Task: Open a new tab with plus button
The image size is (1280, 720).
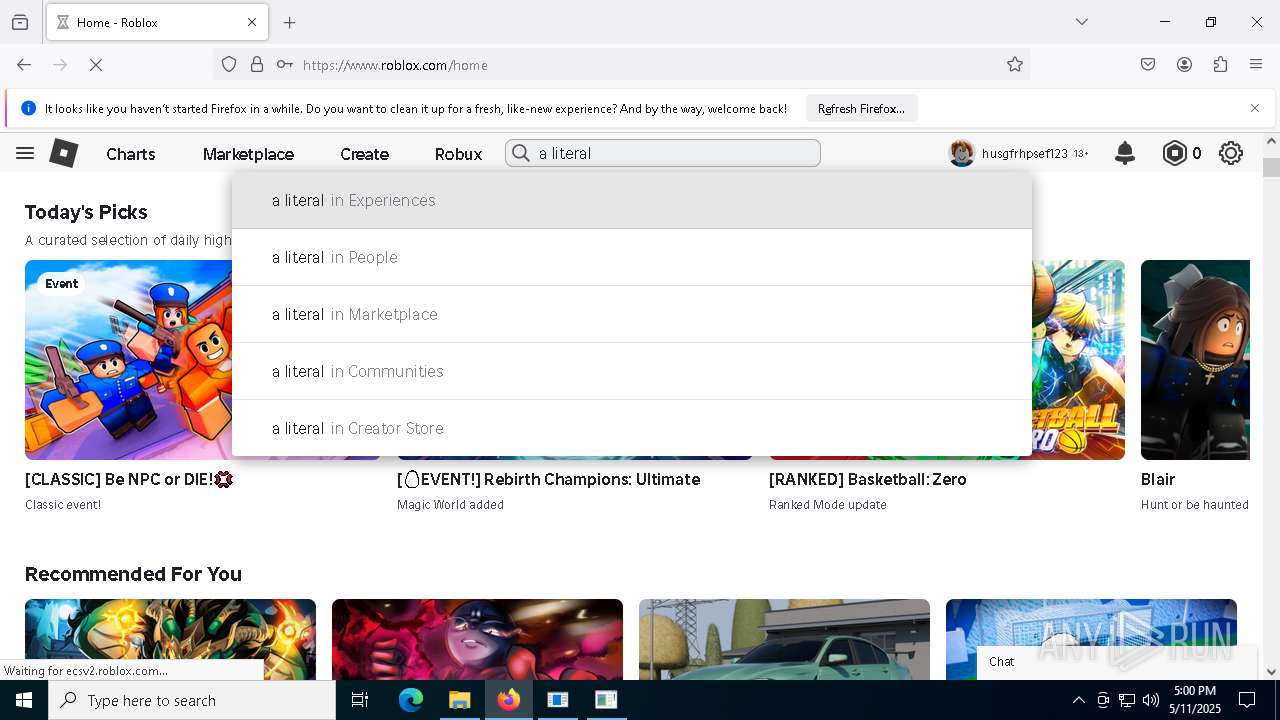Action: [290, 22]
